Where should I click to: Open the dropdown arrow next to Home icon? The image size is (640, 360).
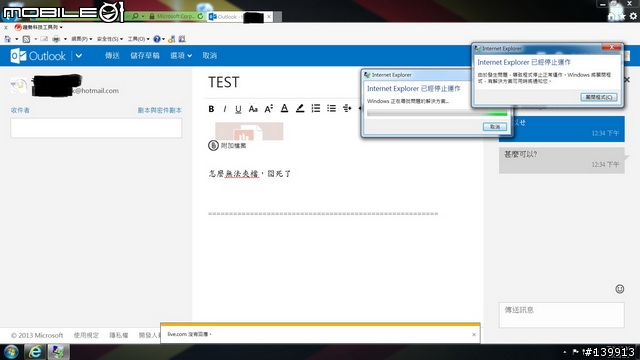tap(17, 39)
